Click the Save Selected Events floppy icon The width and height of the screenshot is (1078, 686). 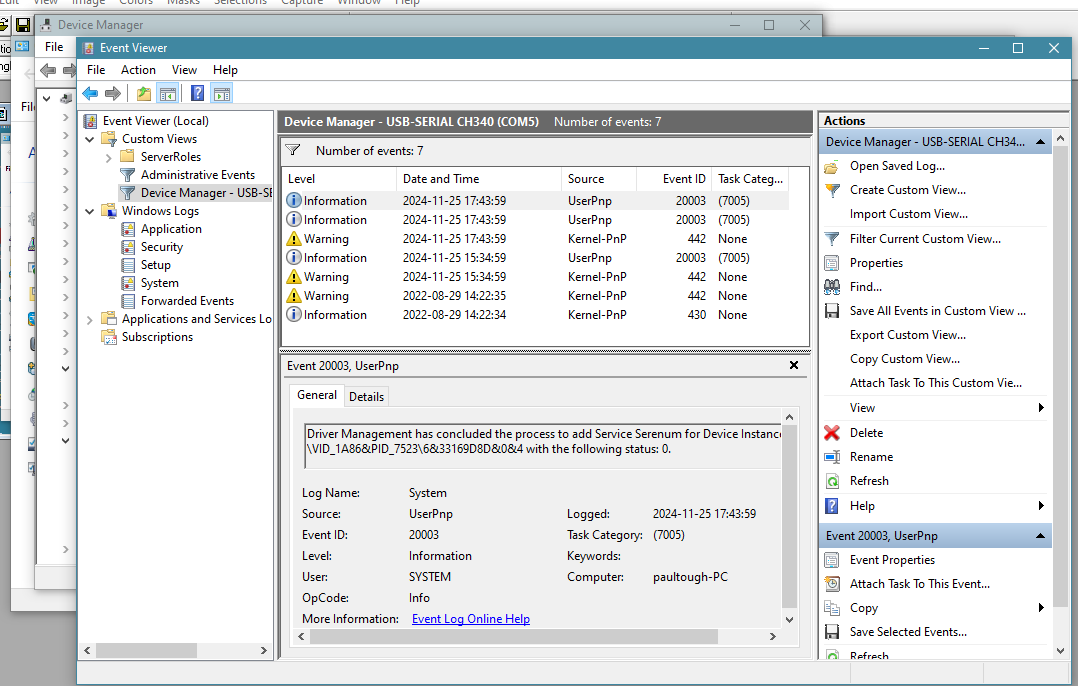point(832,632)
